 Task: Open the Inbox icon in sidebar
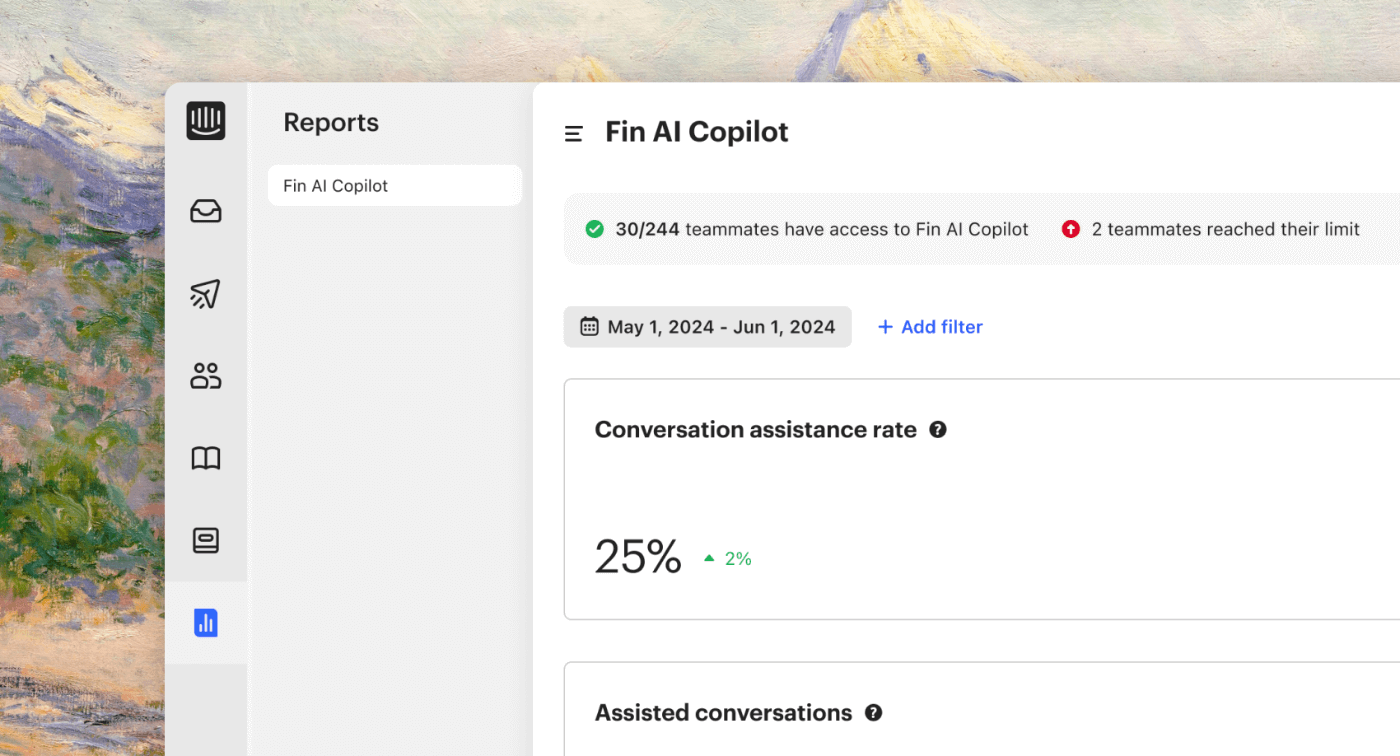point(205,211)
